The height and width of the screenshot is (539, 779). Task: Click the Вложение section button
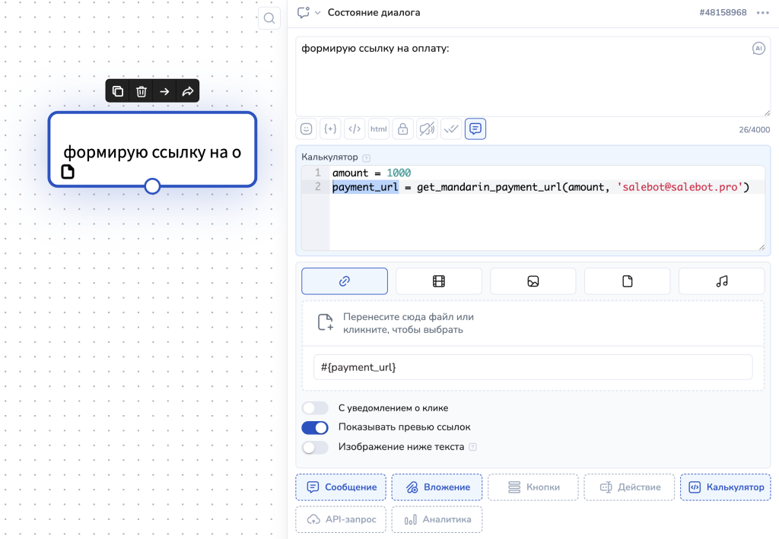tap(437, 487)
